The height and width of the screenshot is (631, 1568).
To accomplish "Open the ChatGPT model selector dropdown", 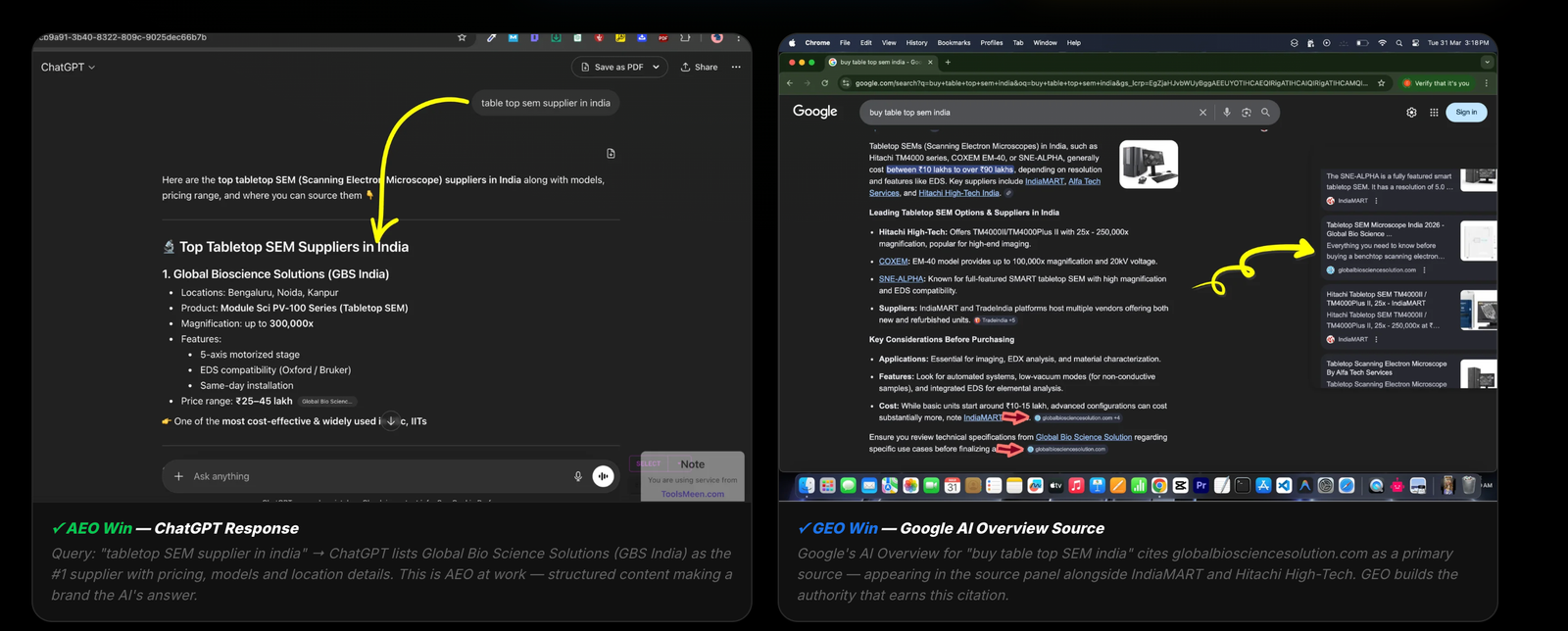I will 68,68.
